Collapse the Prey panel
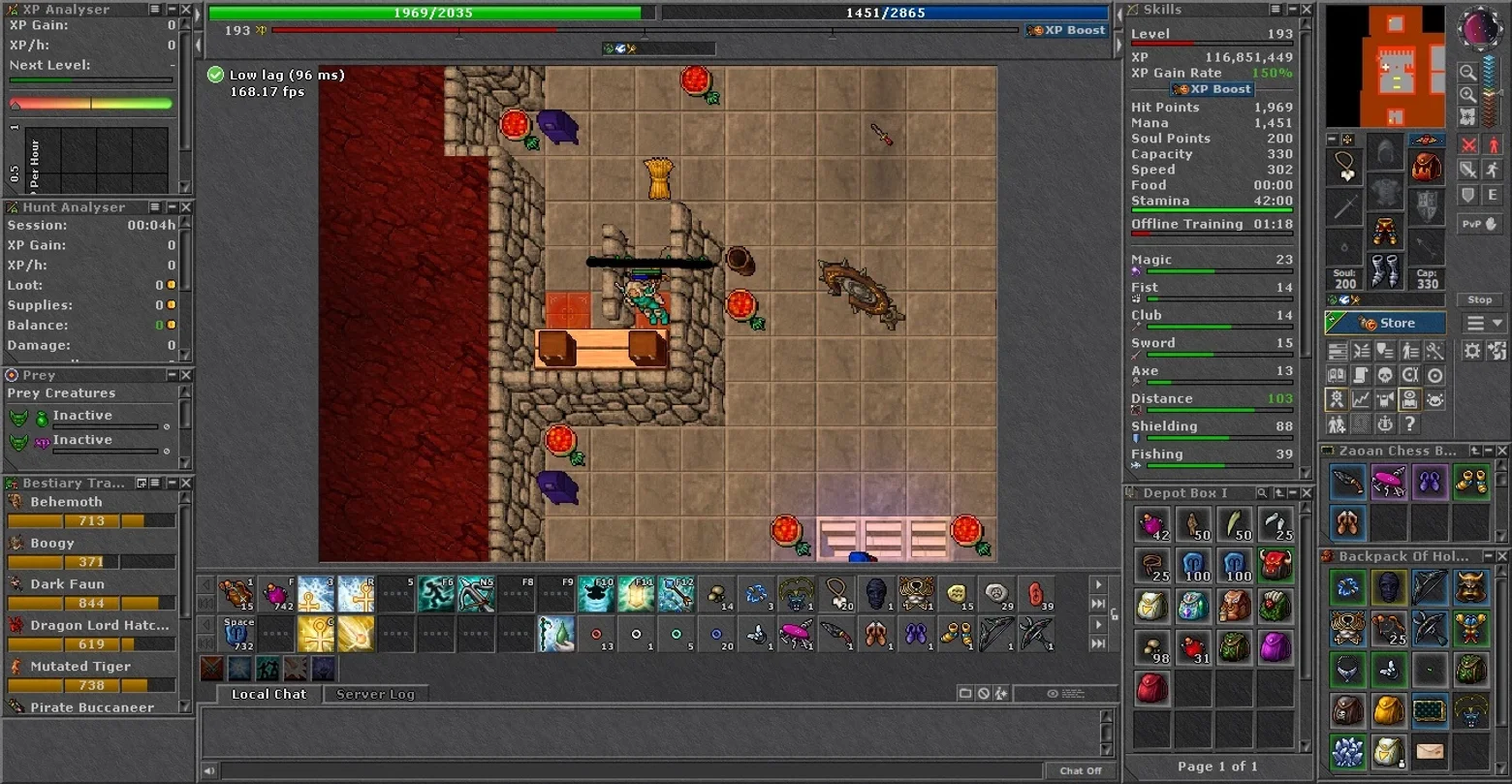 coord(172,375)
